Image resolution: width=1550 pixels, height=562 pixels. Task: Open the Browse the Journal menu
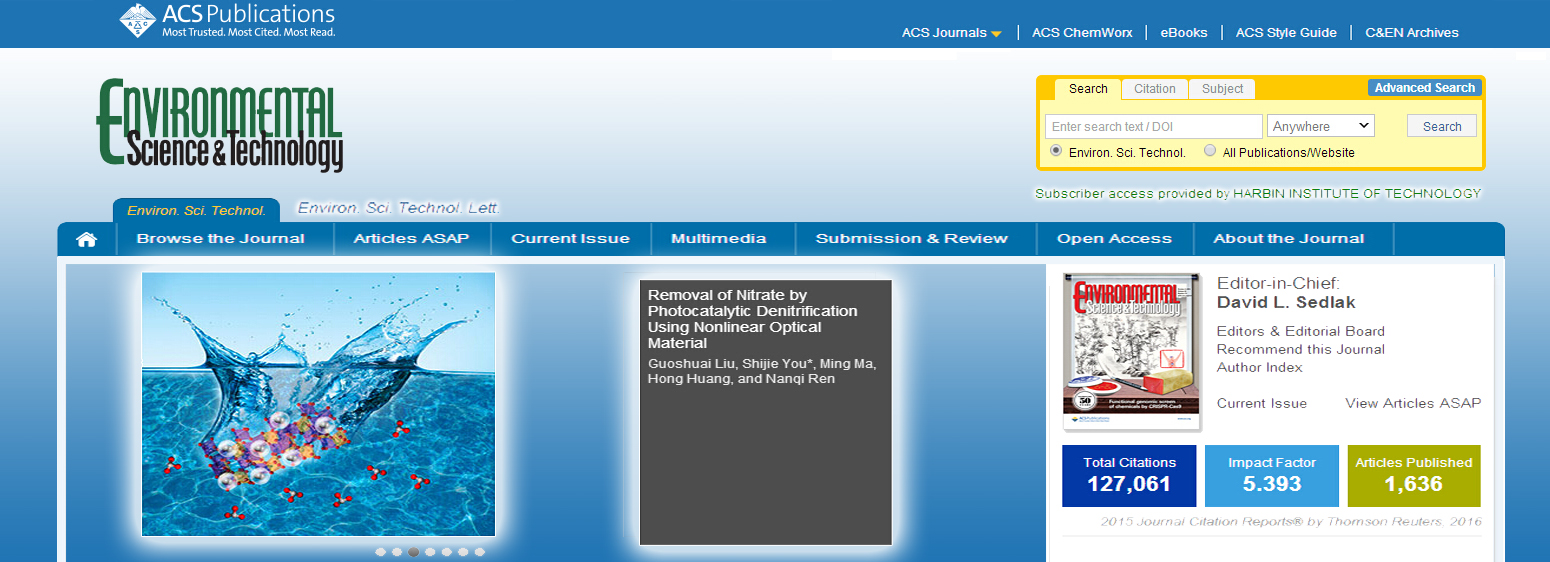(x=220, y=239)
